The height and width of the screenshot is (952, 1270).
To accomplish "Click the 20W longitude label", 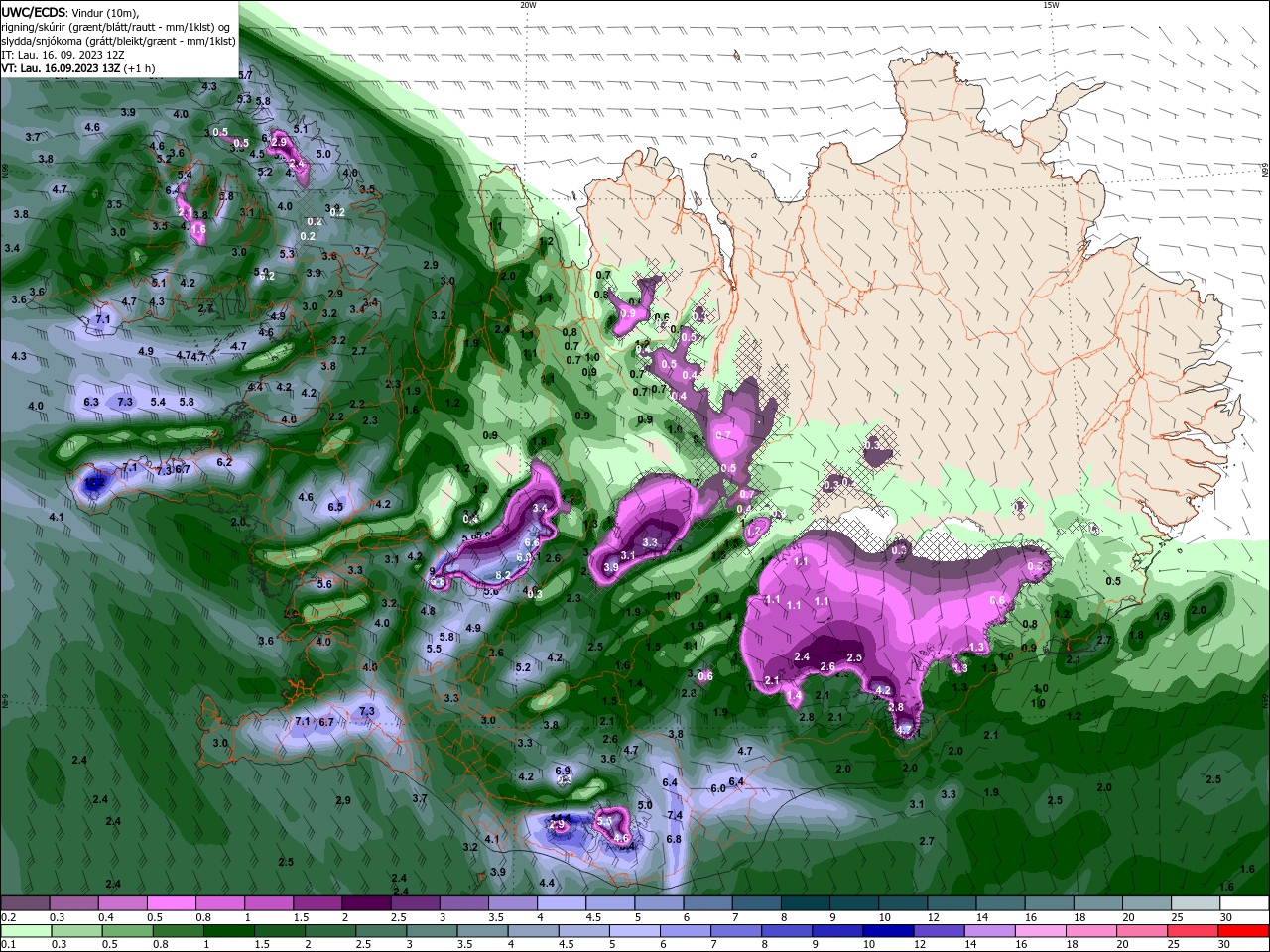I will coord(528,5).
